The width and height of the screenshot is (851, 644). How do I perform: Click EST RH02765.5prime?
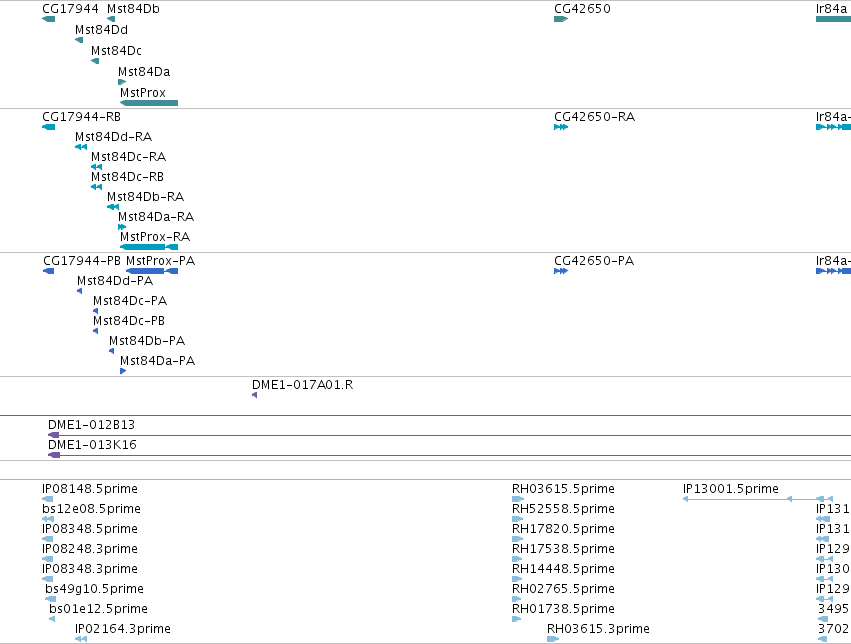click(x=563, y=590)
